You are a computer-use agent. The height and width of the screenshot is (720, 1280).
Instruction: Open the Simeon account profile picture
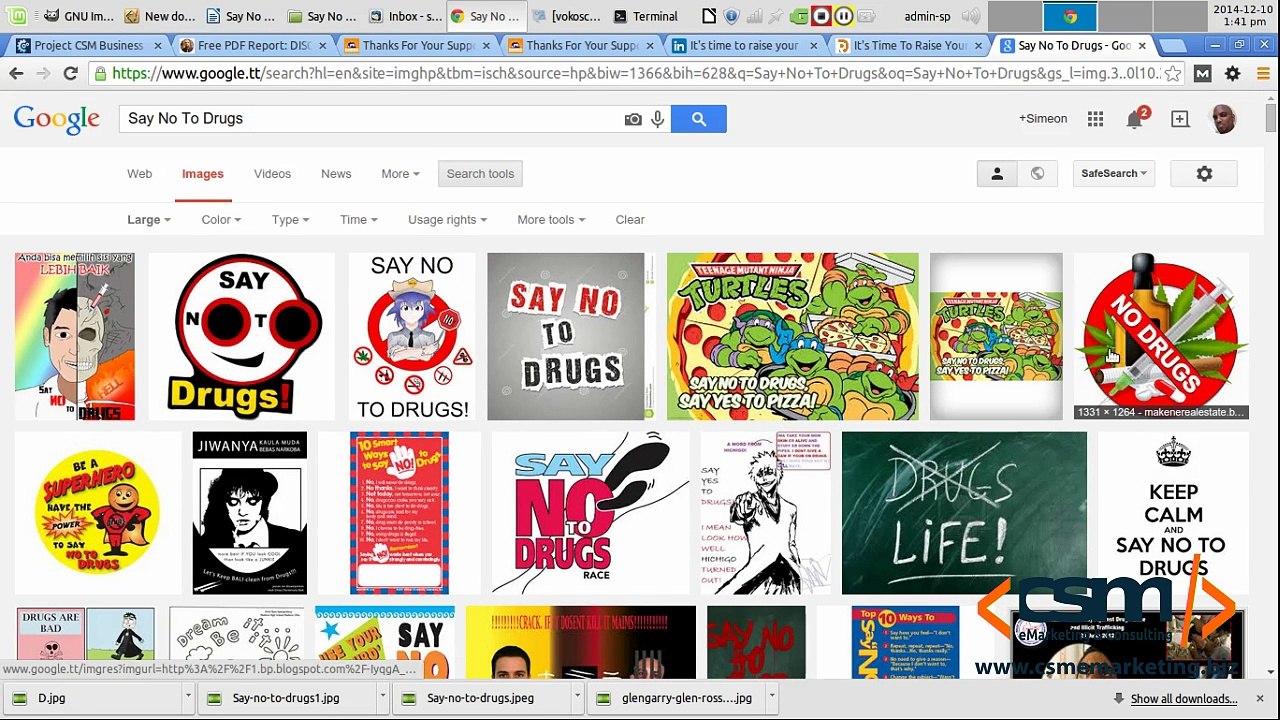pyautogui.click(x=1223, y=119)
